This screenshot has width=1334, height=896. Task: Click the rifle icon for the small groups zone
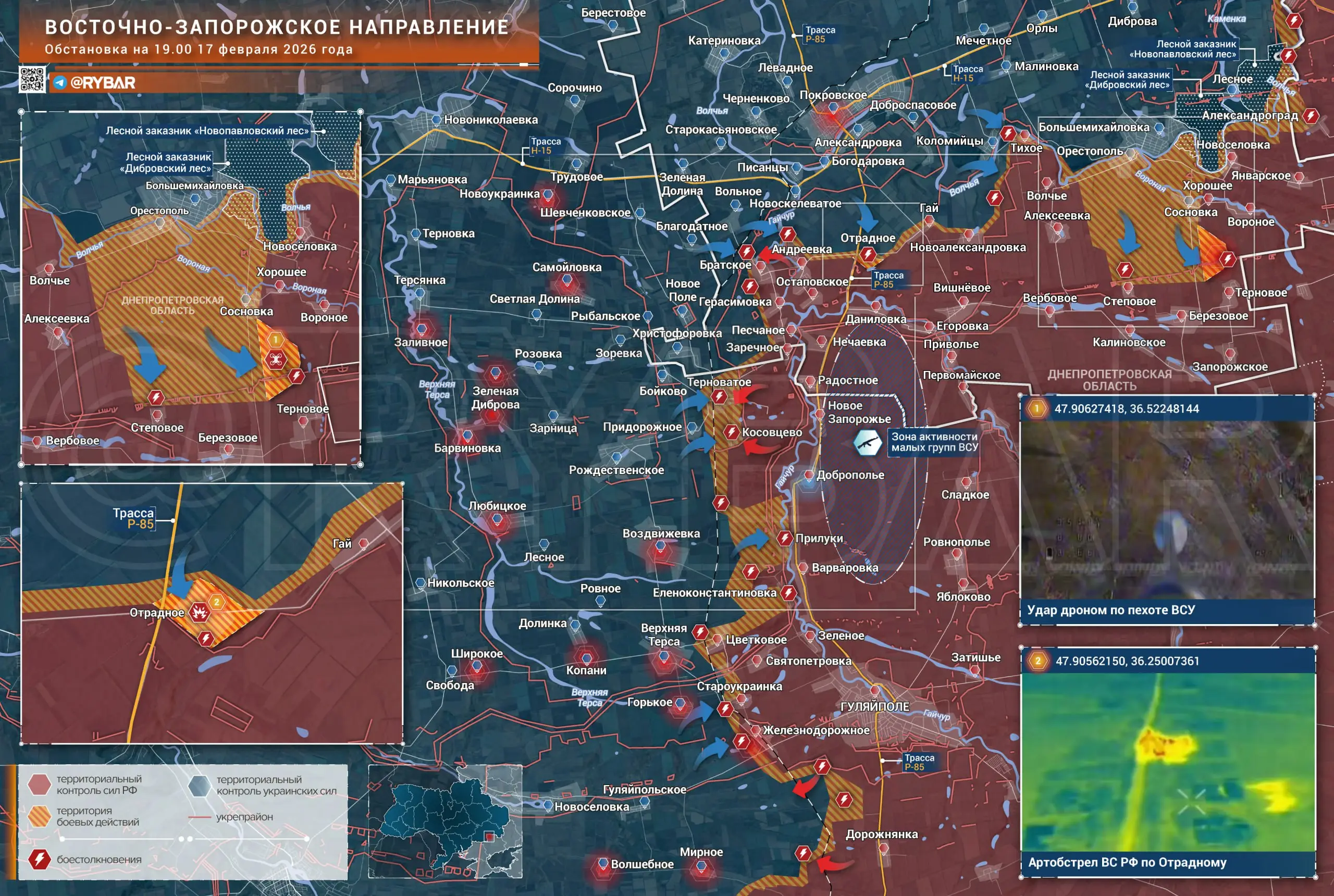[x=867, y=443]
